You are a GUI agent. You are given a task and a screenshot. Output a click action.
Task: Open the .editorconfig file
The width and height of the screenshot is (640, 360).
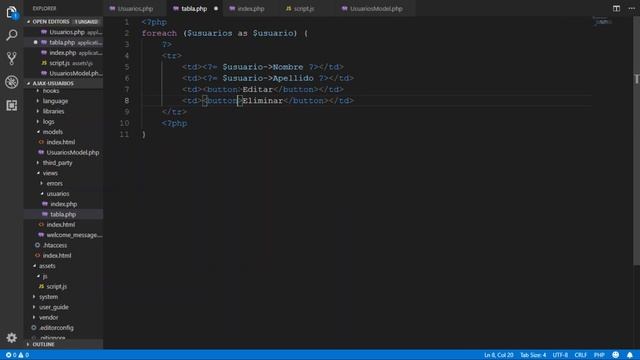pos(63,327)
